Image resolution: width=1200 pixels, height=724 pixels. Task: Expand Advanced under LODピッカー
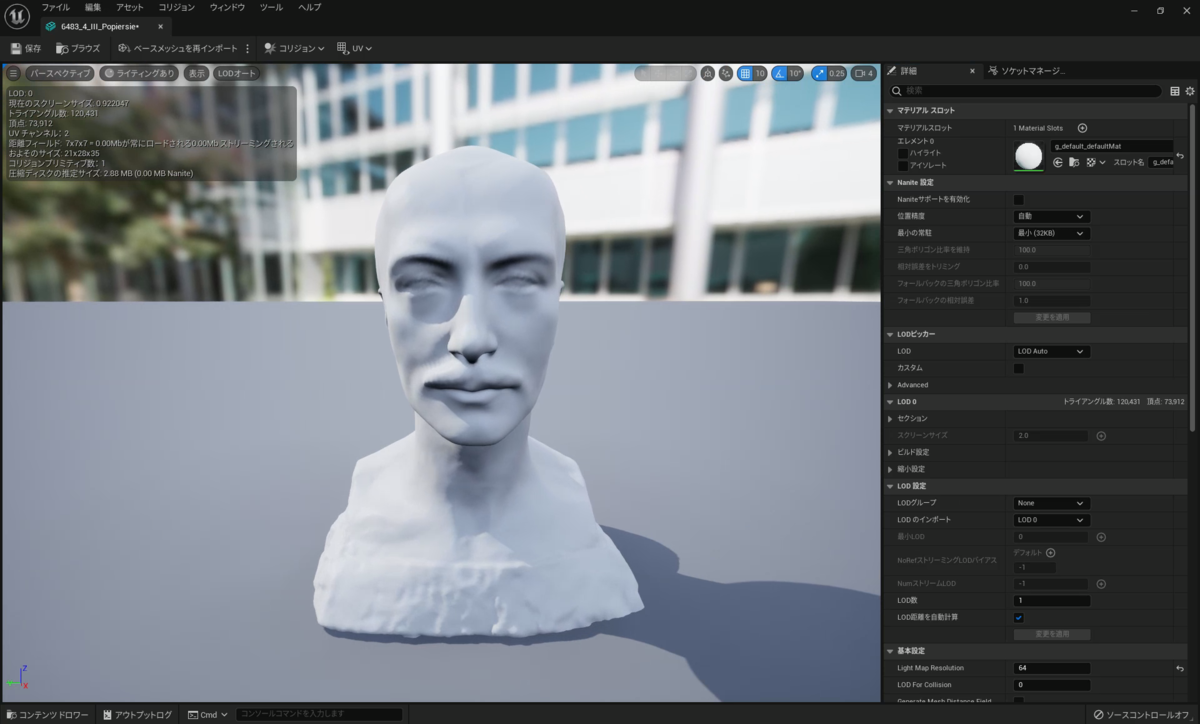point(890,385)
